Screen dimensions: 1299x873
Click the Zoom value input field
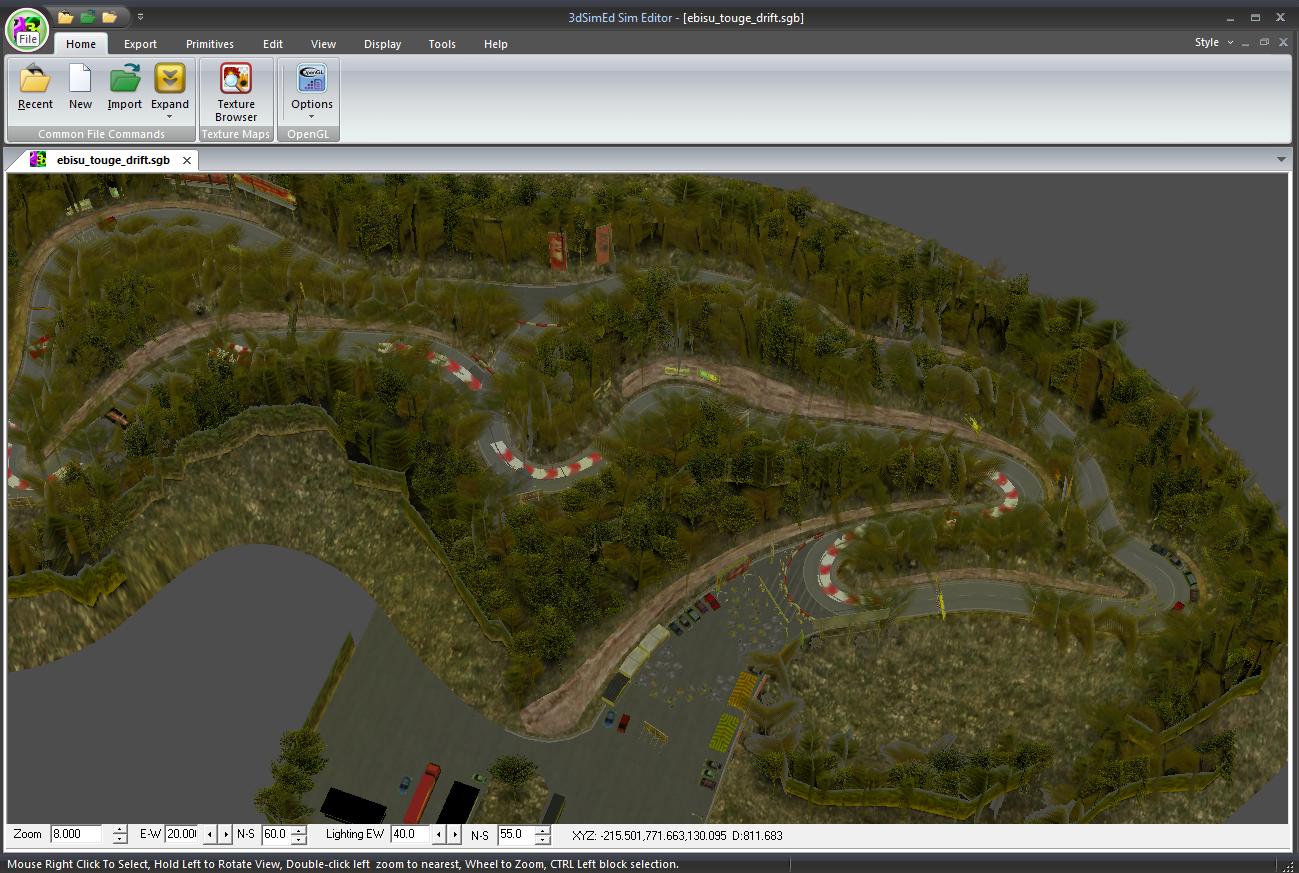[78, 834]
